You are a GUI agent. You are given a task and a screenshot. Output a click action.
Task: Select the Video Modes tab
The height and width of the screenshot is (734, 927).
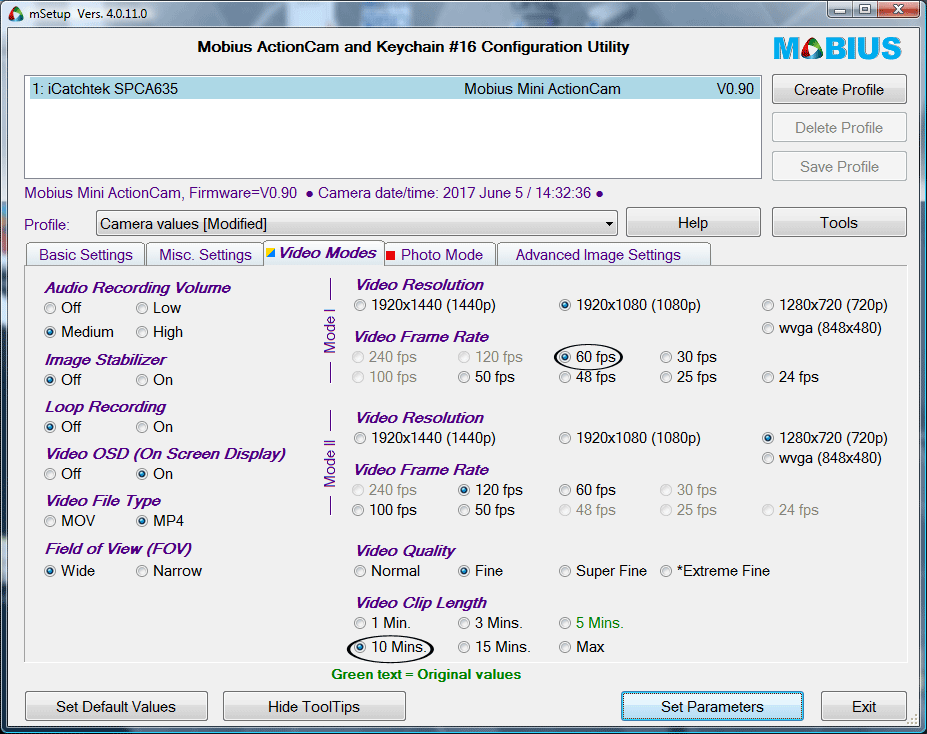324,253
